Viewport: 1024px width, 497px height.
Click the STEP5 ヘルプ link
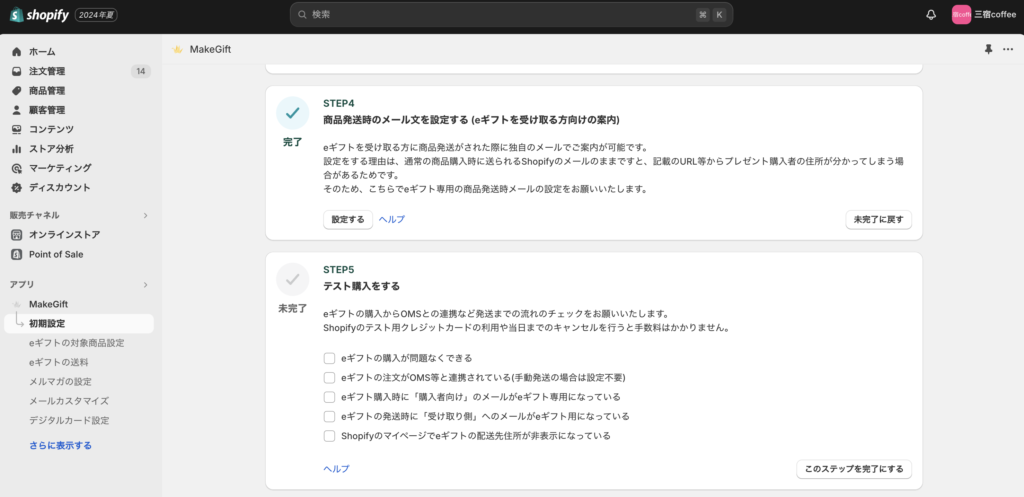point(336,469)
